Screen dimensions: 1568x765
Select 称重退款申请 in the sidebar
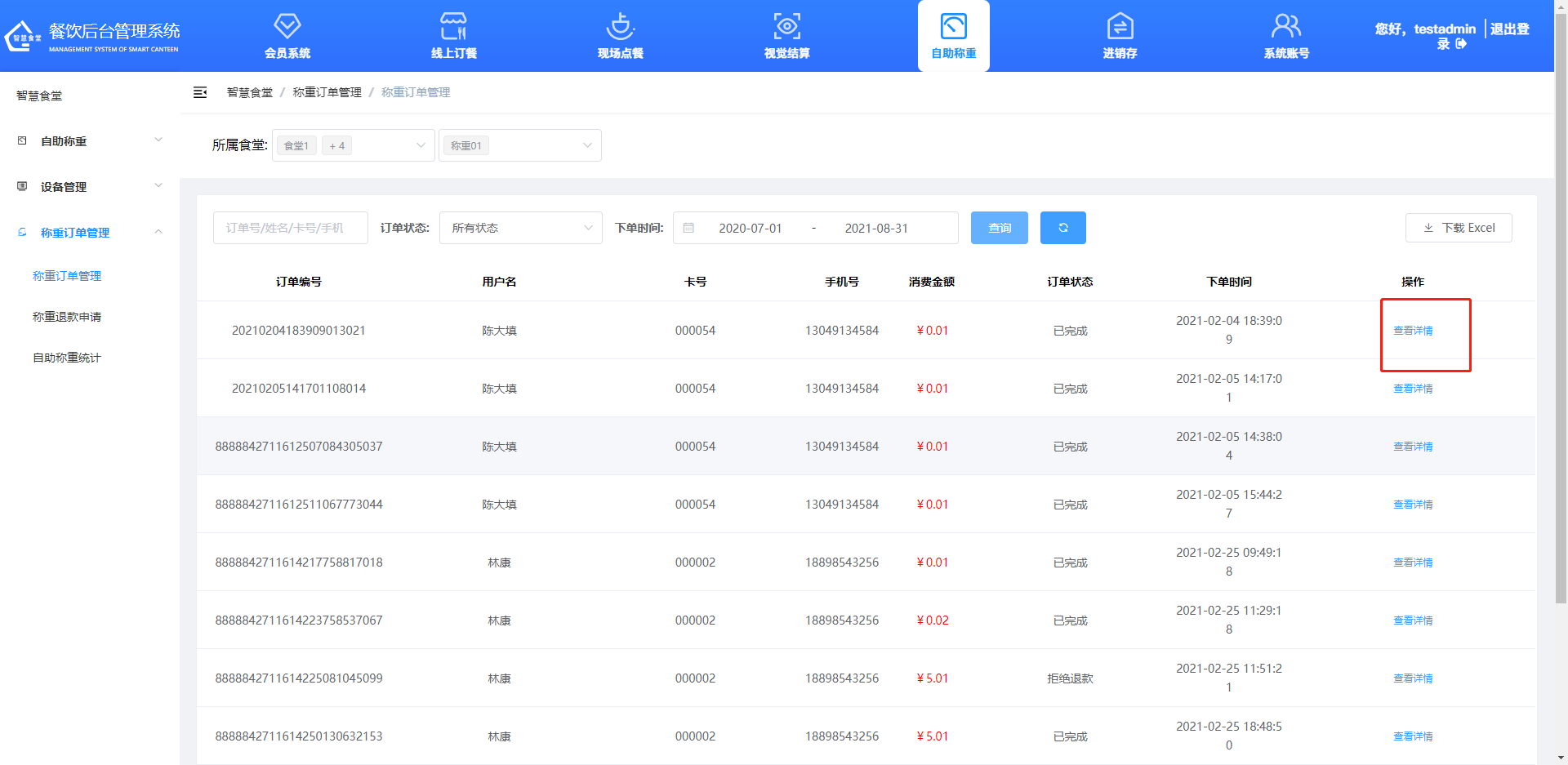coord(67,317)
